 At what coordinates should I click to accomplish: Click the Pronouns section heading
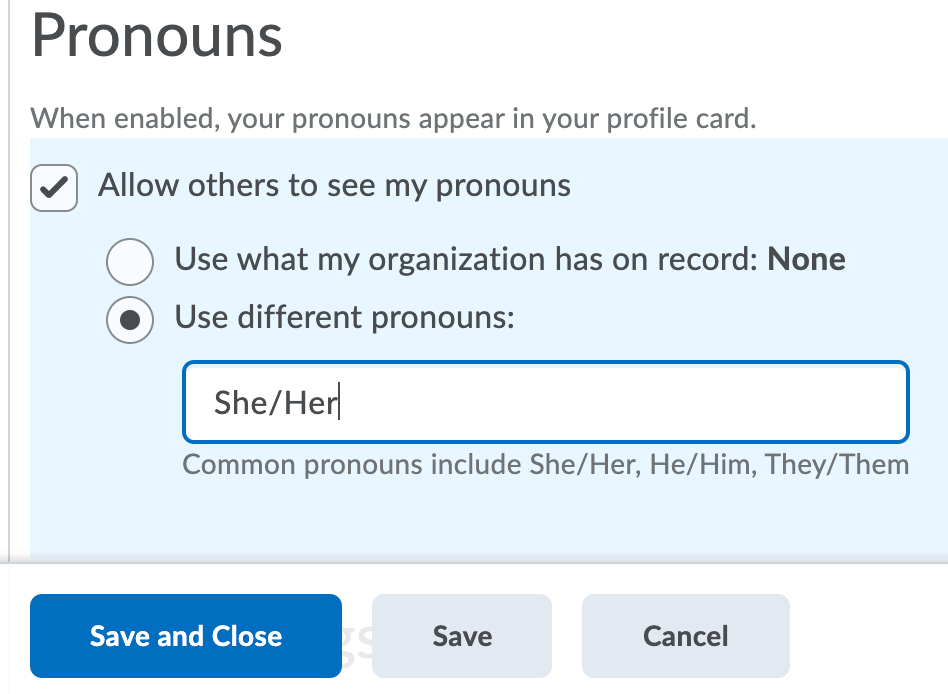point(158,36)
